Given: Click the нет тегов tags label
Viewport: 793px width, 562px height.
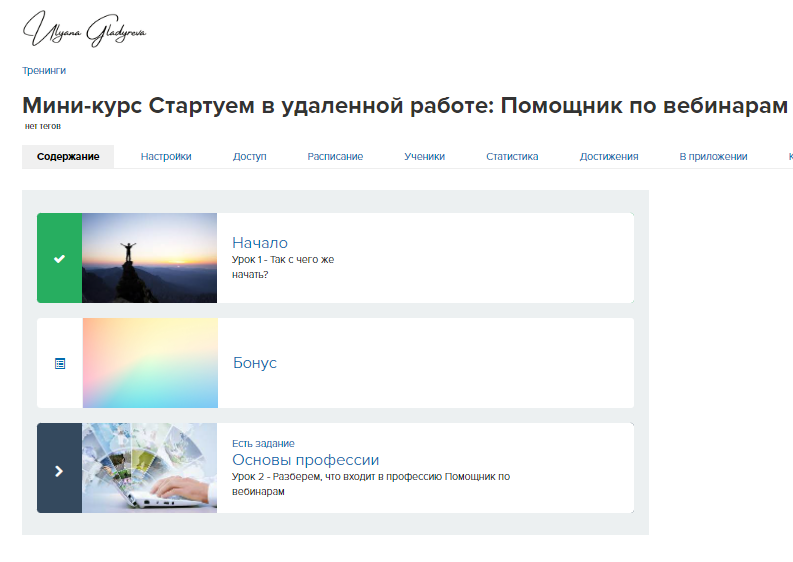Looking at the screenshot, I should pos(44,127).
